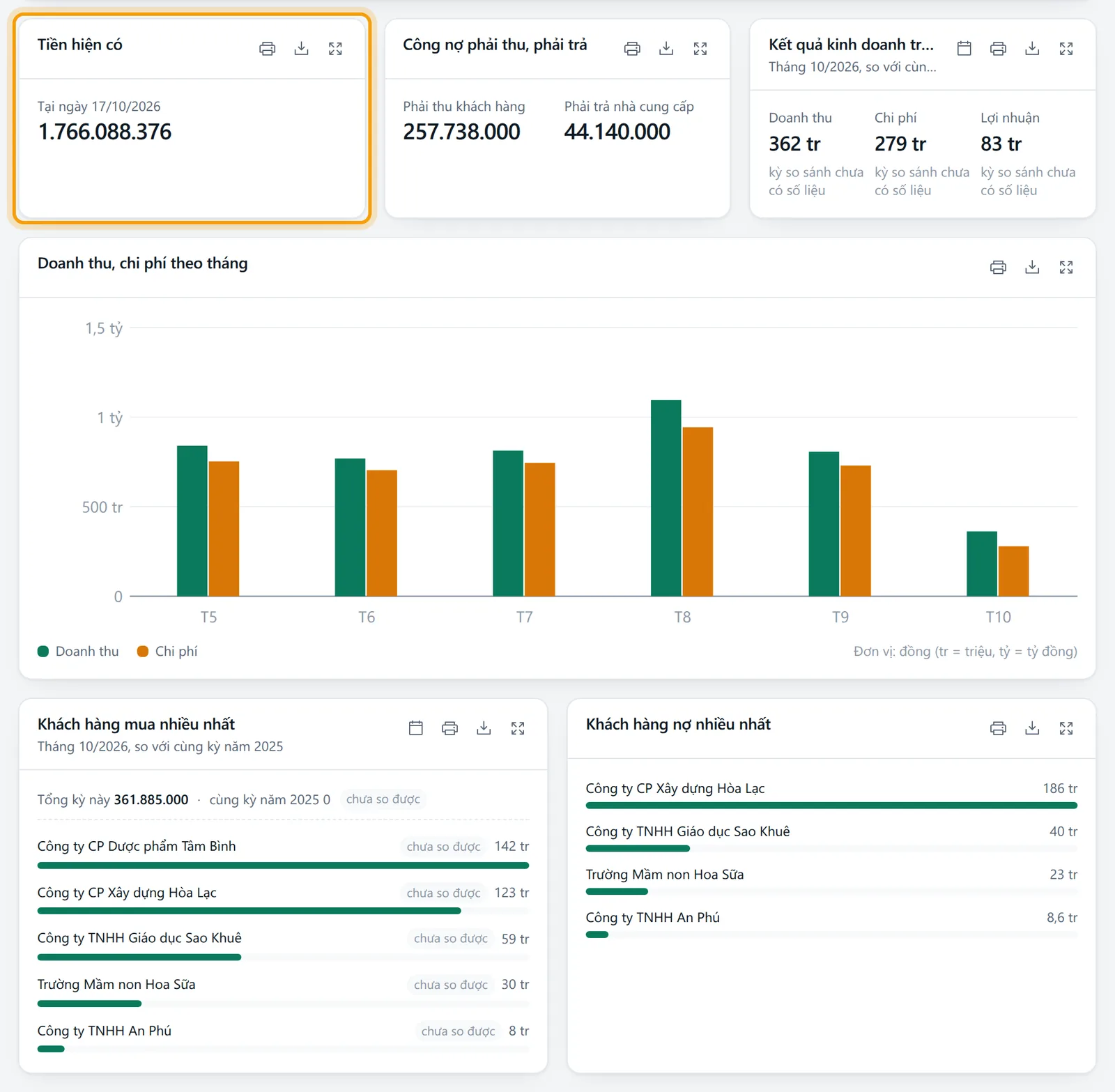Click Chi phí value 279 tr
Screen dimensions: 1115x1092
[x=900, y=144]
